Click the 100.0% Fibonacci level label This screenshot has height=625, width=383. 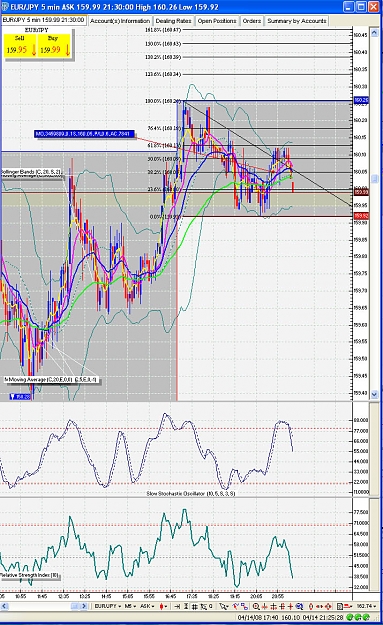pyautogui.click(x=163, y=101)
